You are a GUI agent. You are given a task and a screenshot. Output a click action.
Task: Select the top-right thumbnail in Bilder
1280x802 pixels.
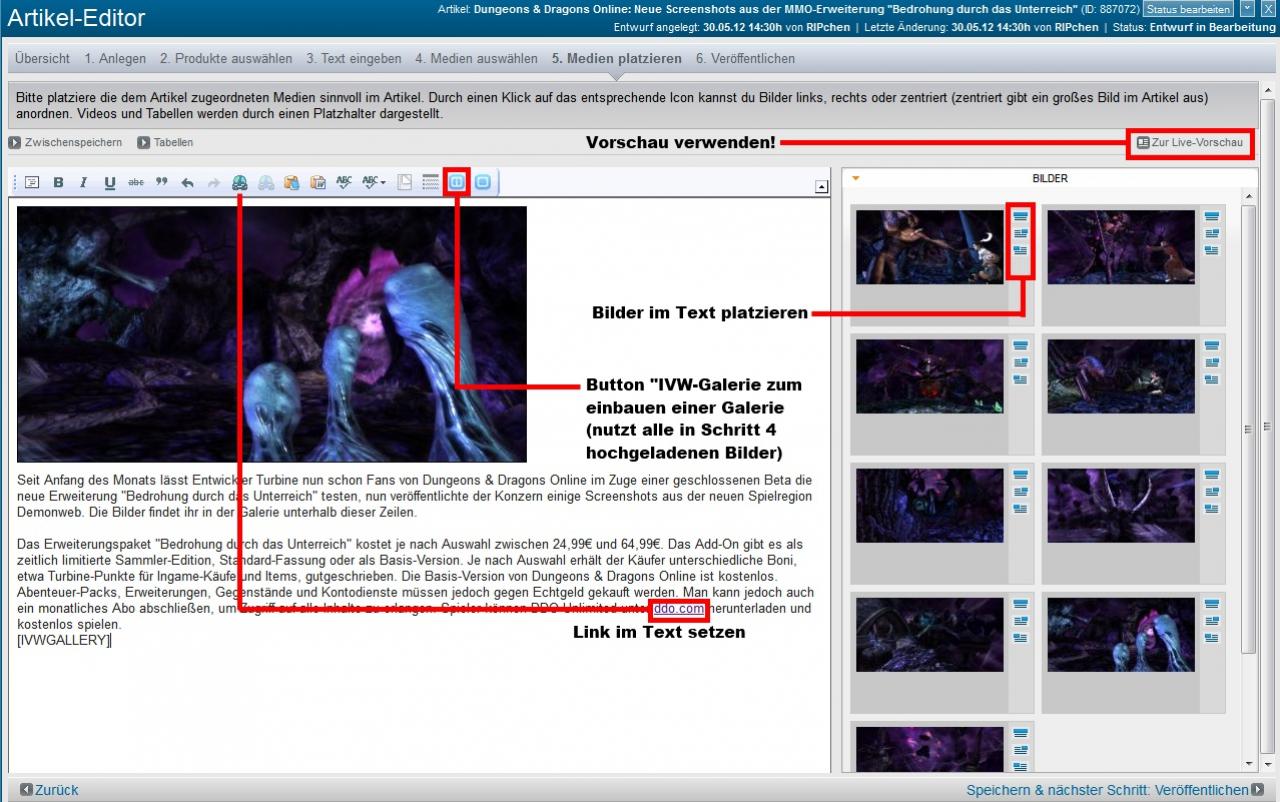click(1121, 247)
